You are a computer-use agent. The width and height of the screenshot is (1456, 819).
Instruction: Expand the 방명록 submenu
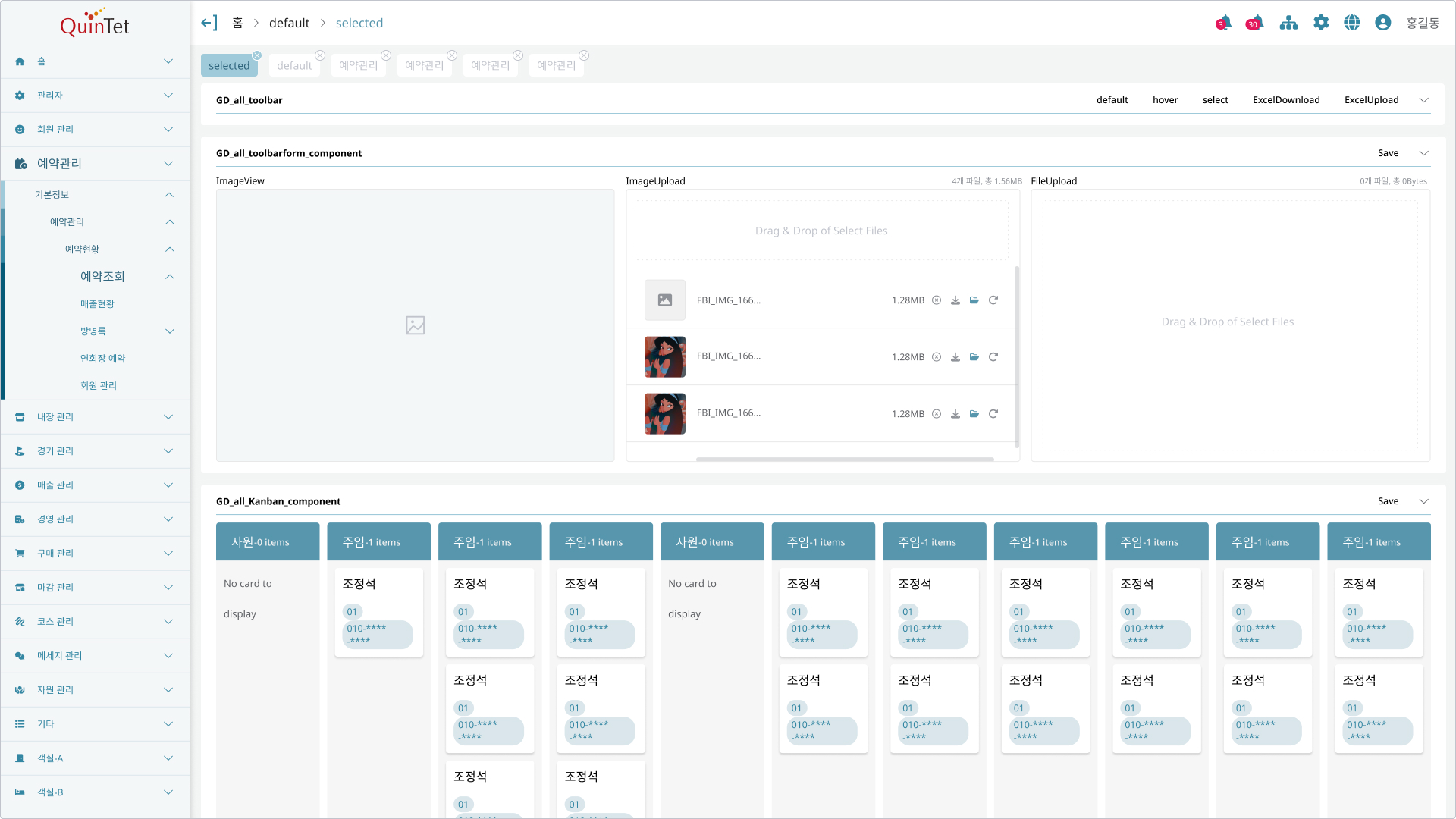click(x=170, y=331)
